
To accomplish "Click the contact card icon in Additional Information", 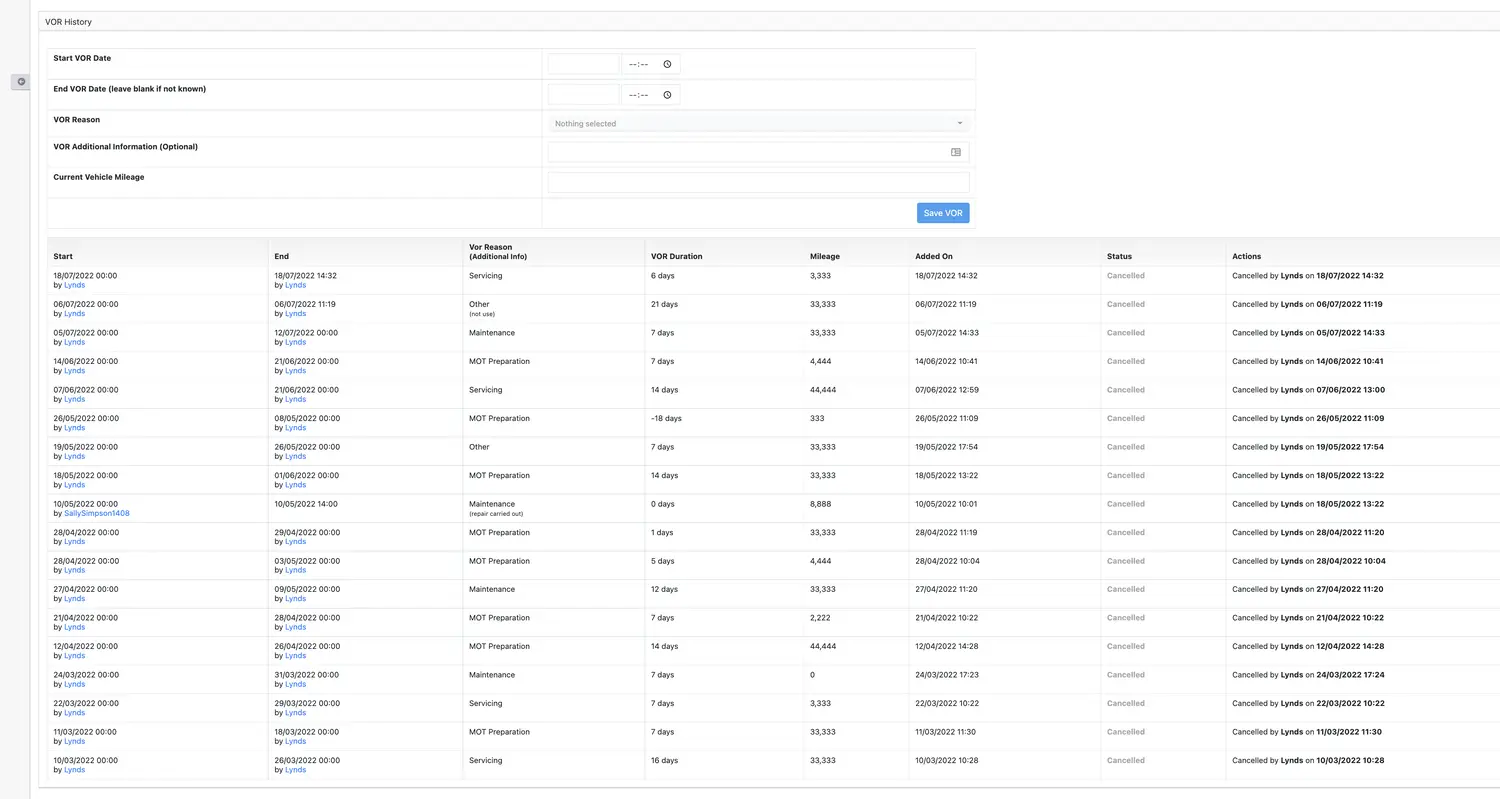I will (x=956, y=153).
